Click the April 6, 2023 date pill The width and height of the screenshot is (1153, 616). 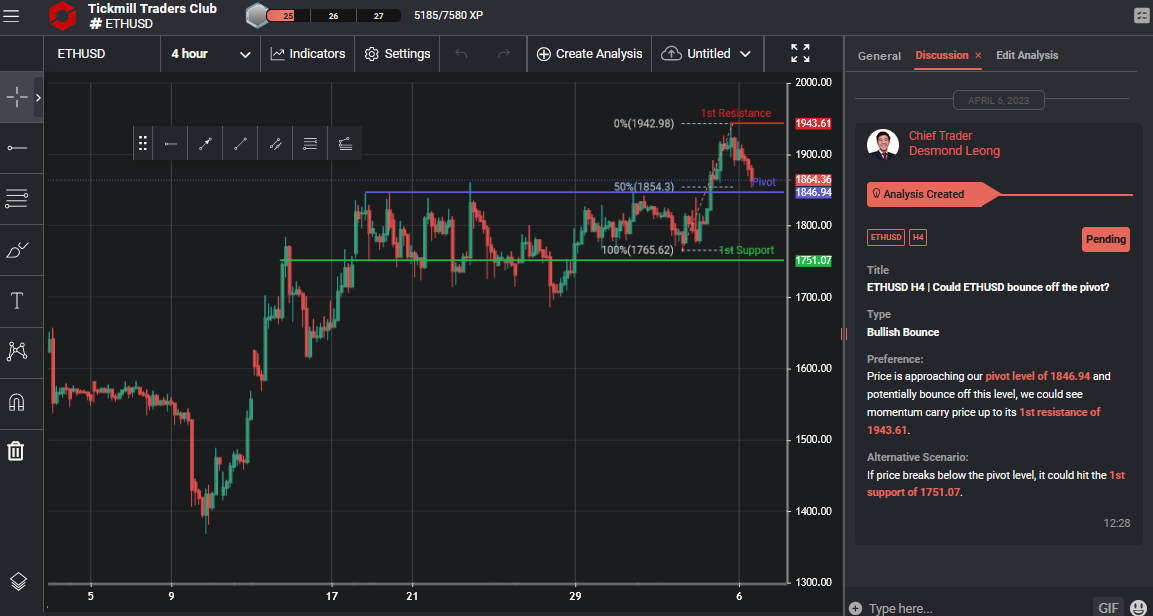[999, 101]
